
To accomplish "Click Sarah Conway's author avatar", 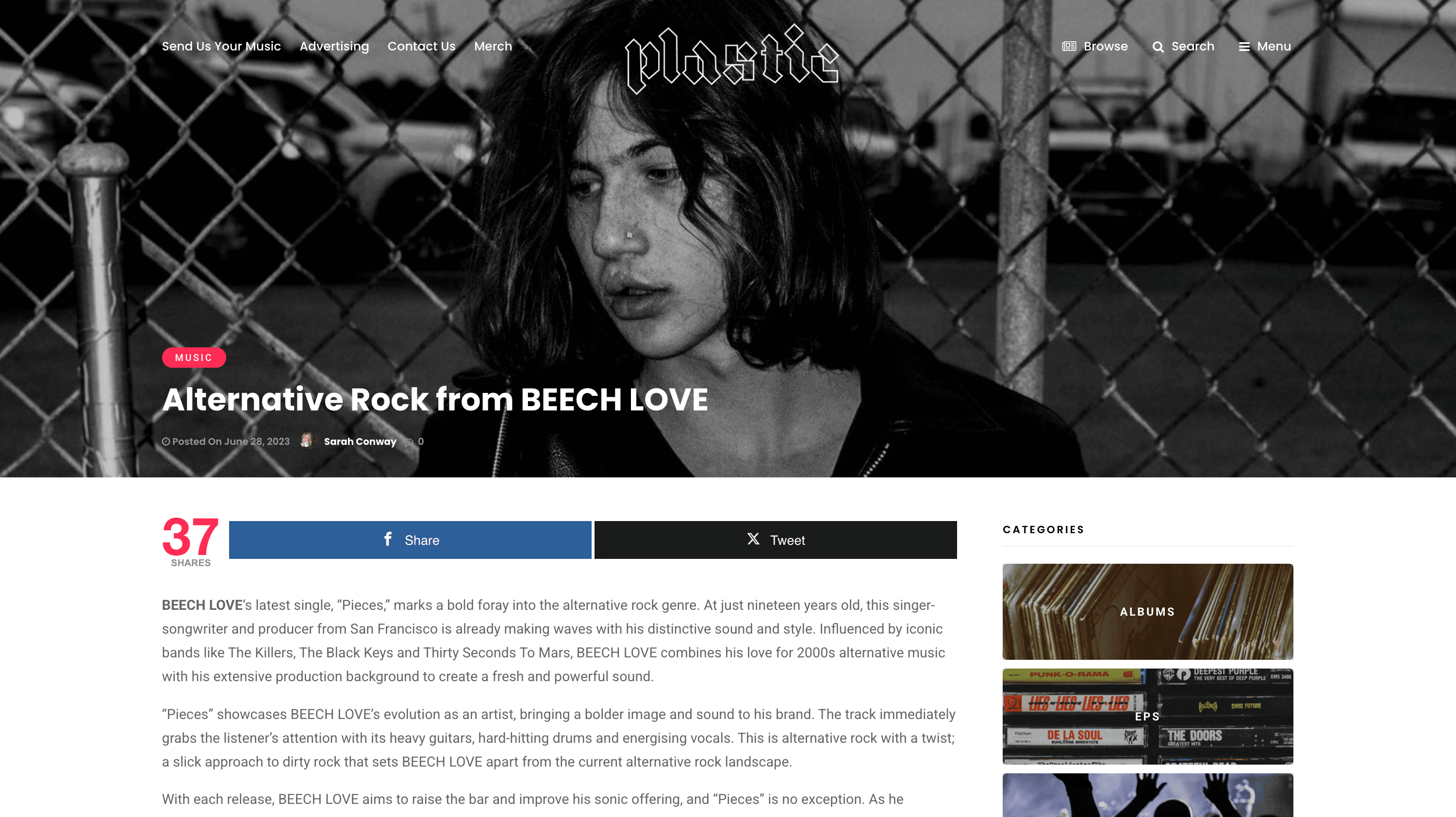I will [308, 441].
